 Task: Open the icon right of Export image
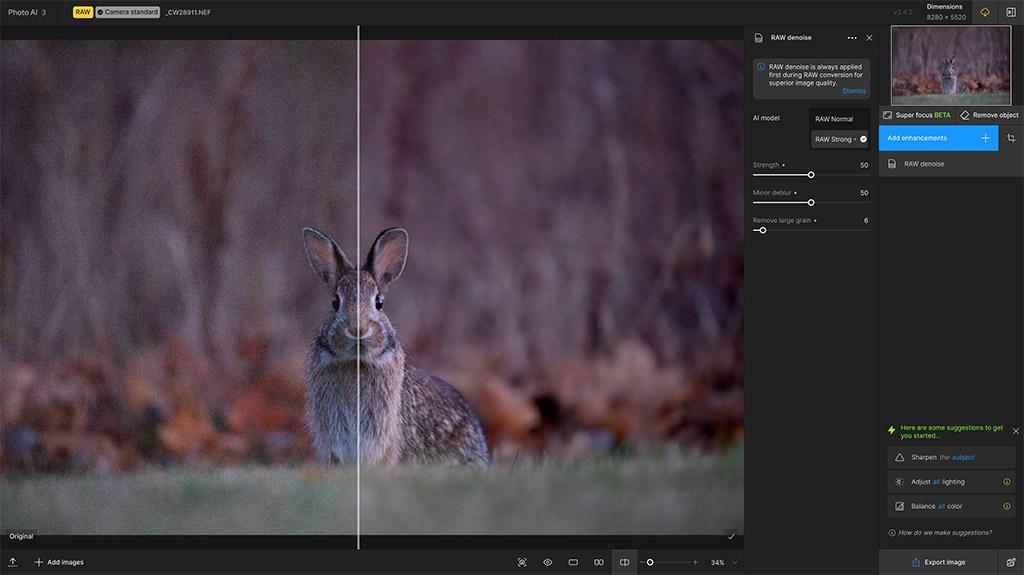[1011, 562]
